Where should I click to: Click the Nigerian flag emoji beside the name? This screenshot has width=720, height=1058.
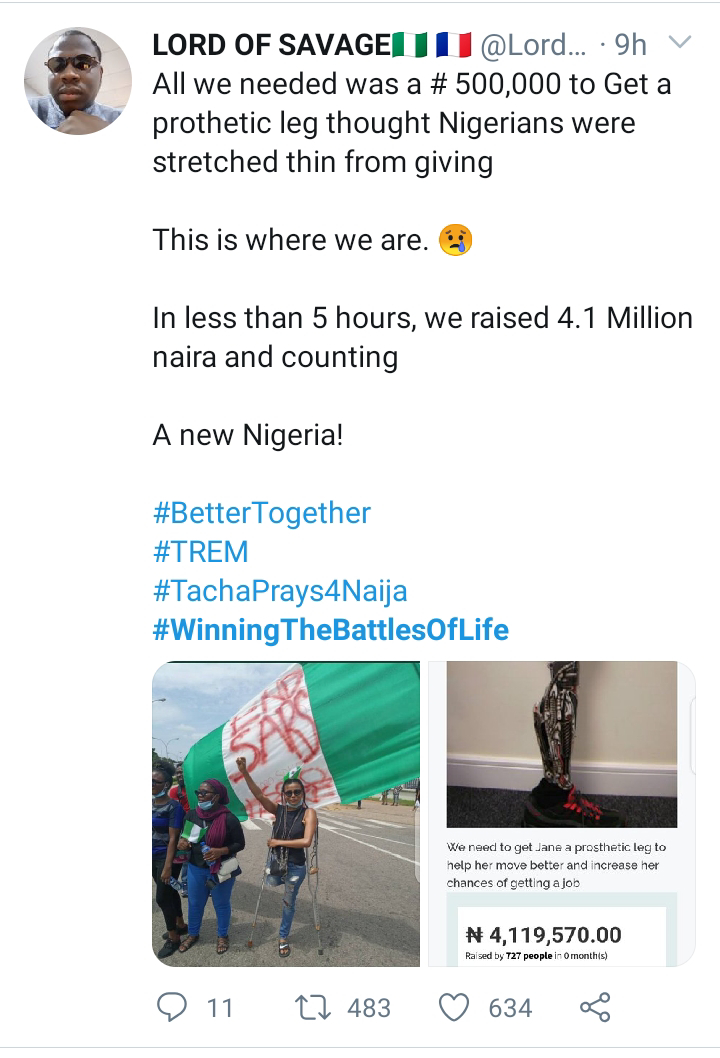point(409,45)
